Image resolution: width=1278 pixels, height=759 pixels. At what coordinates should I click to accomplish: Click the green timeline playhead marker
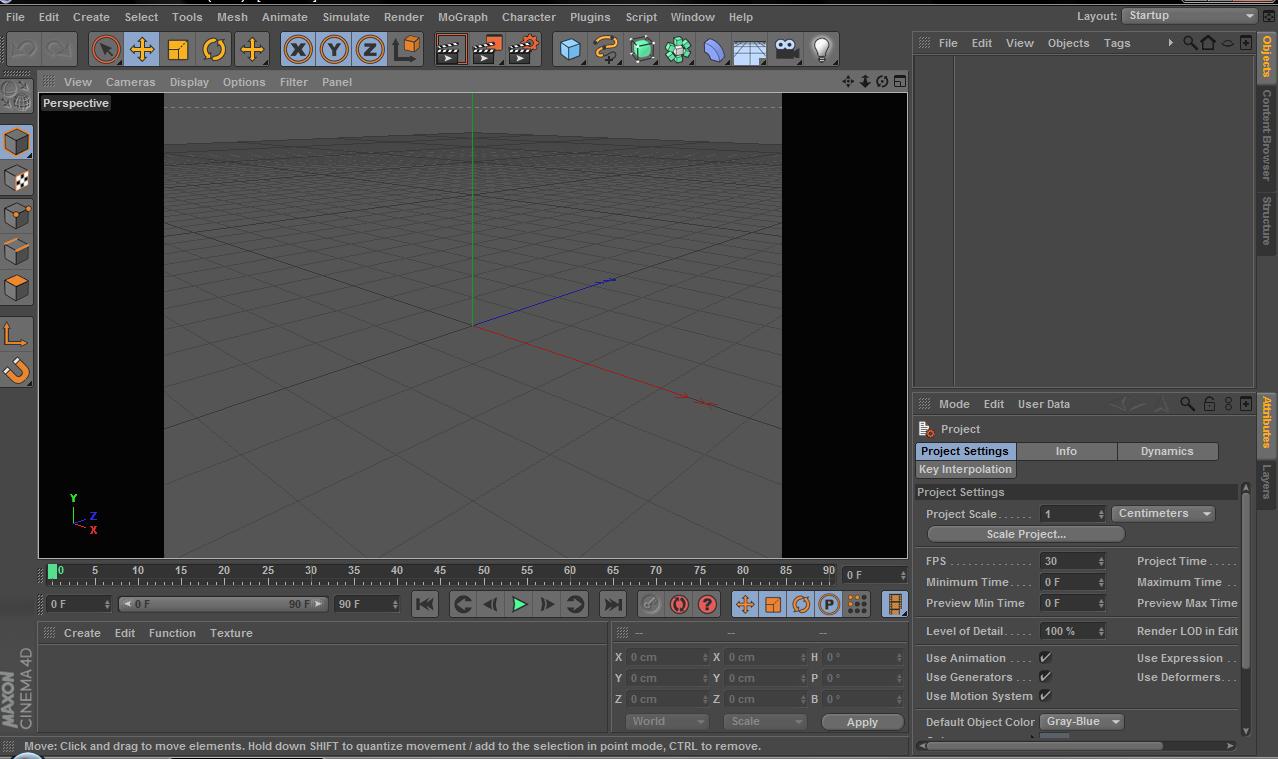pos(54,571)
